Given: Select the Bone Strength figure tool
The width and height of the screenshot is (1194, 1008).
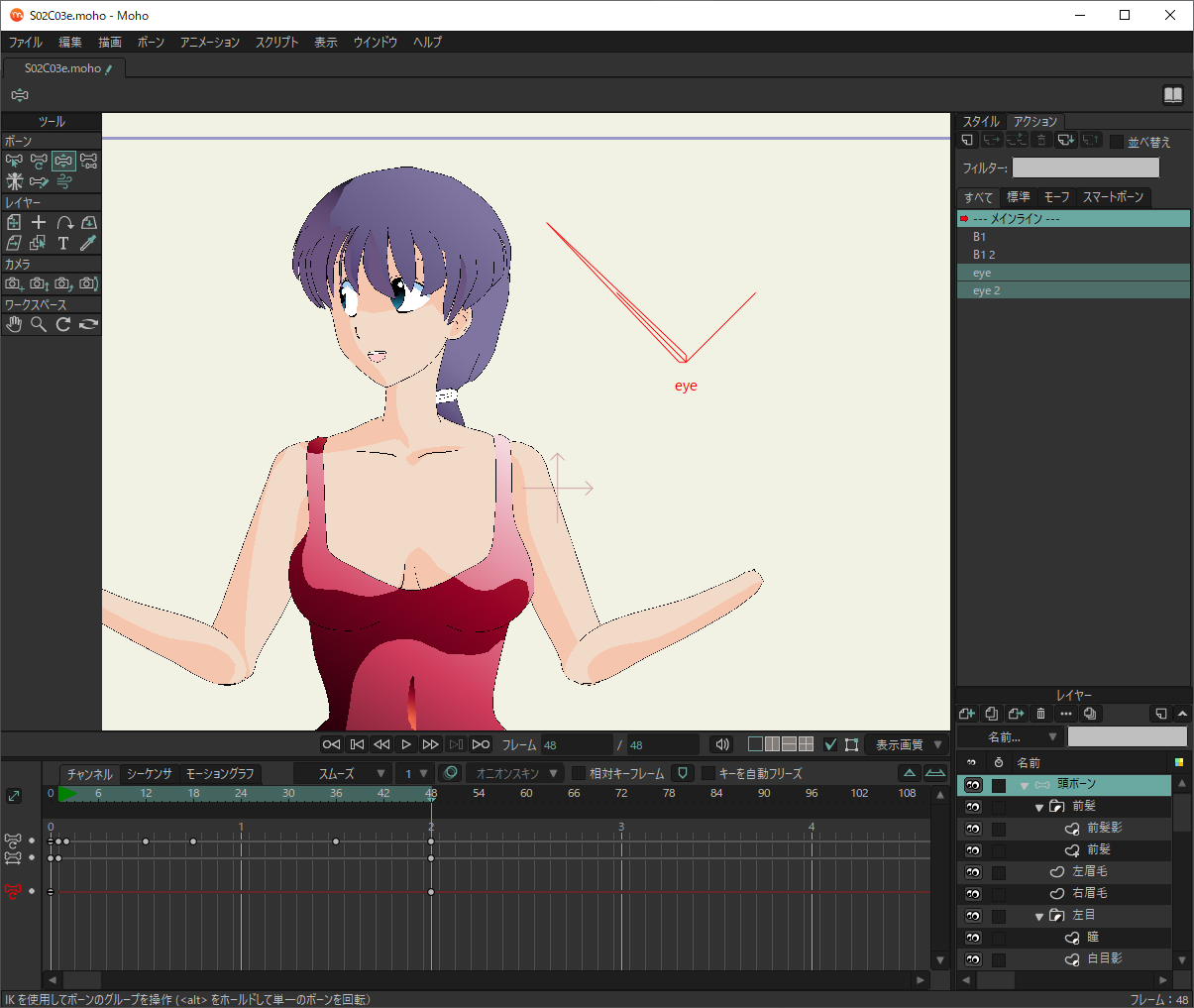Looking at the screenshot, I should pyautogui.click(x=14, y=181).
